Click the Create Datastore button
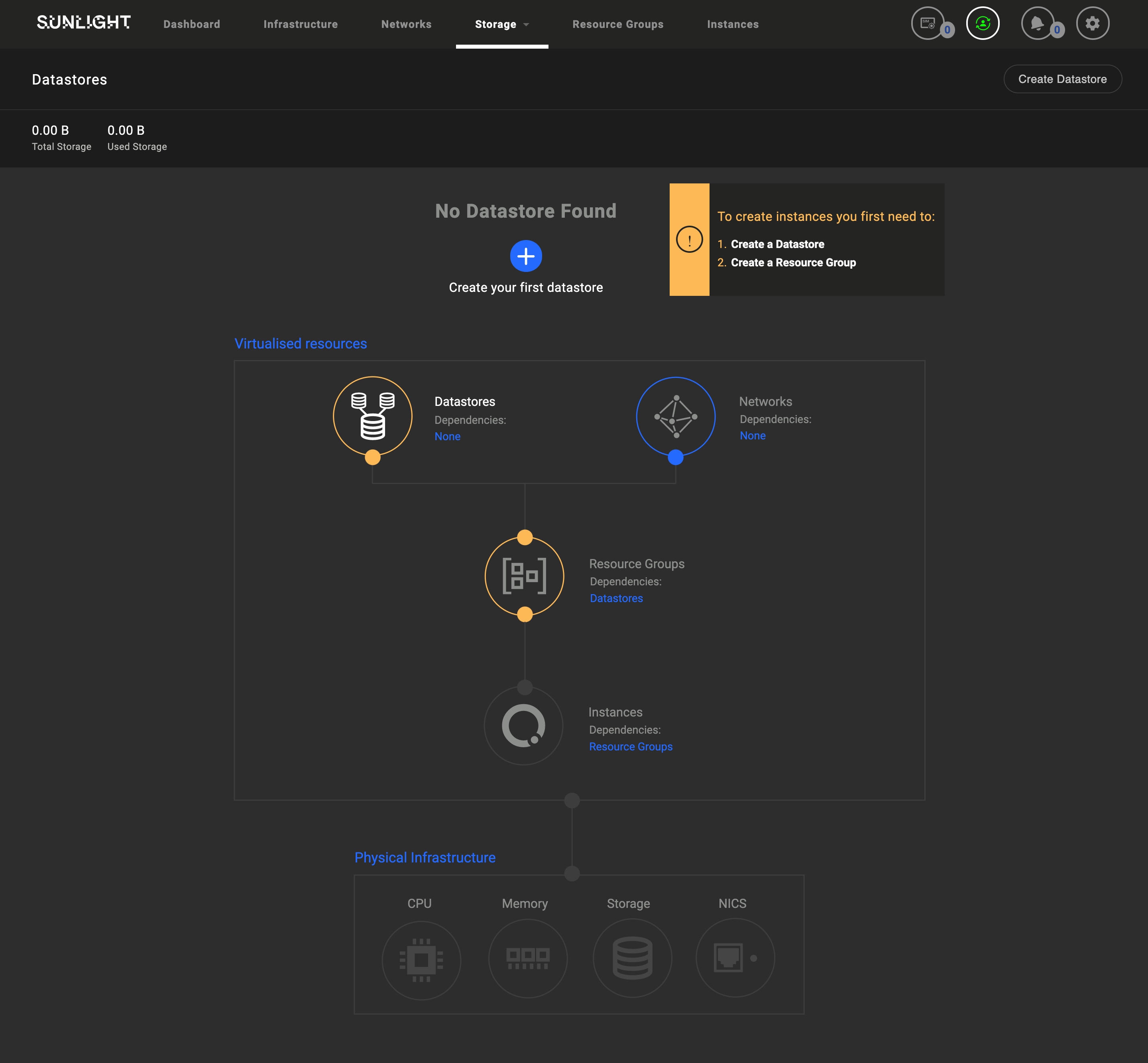 [x=1062, y=79]
